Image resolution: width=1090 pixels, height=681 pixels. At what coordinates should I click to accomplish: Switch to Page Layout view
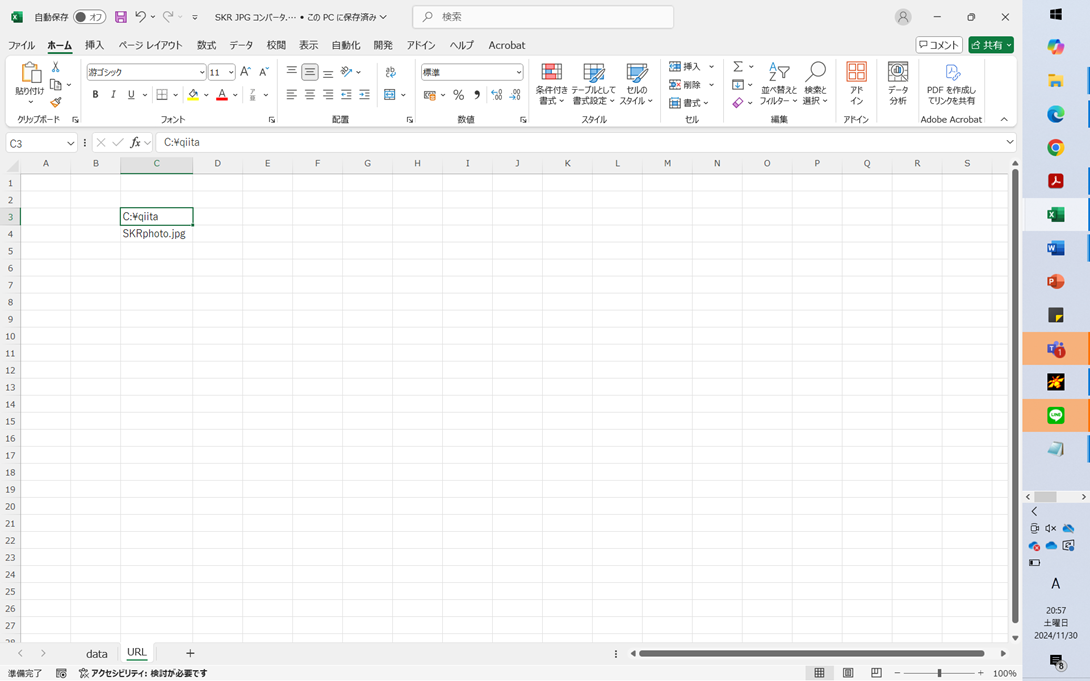point(848,673)
